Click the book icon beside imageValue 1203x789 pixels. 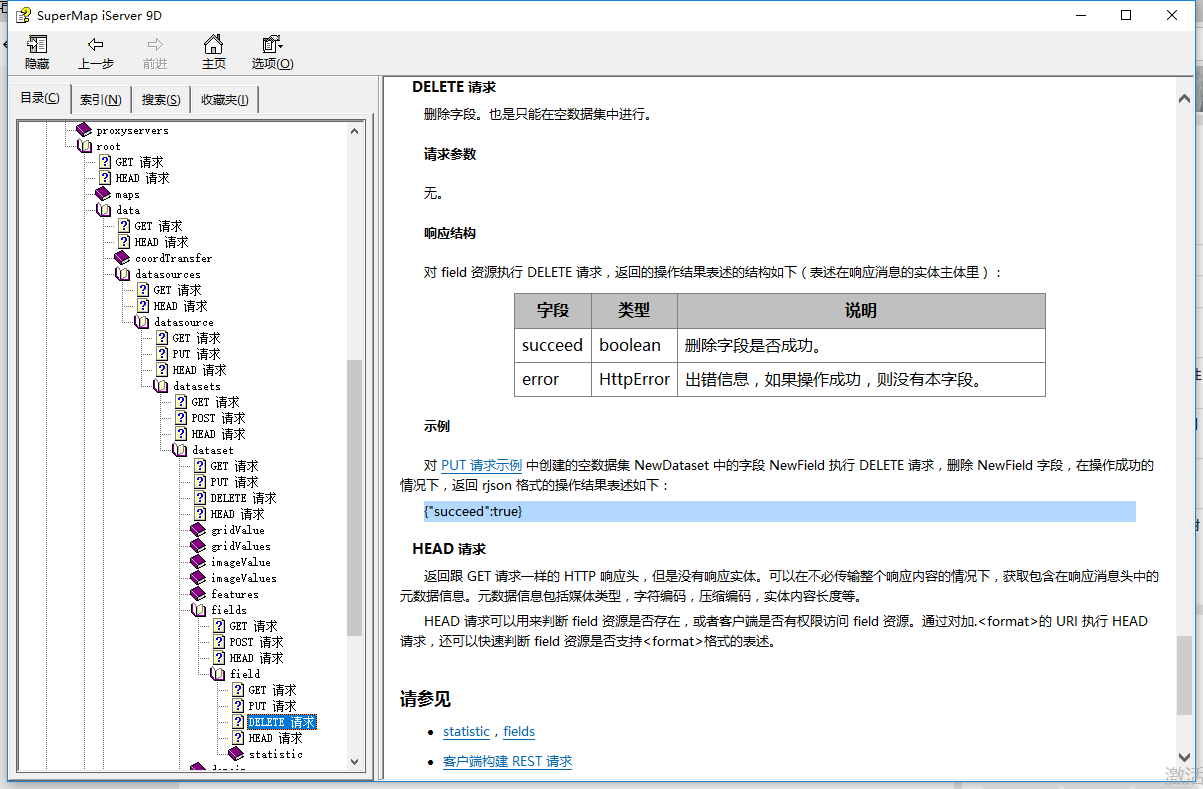click(198, 562)
